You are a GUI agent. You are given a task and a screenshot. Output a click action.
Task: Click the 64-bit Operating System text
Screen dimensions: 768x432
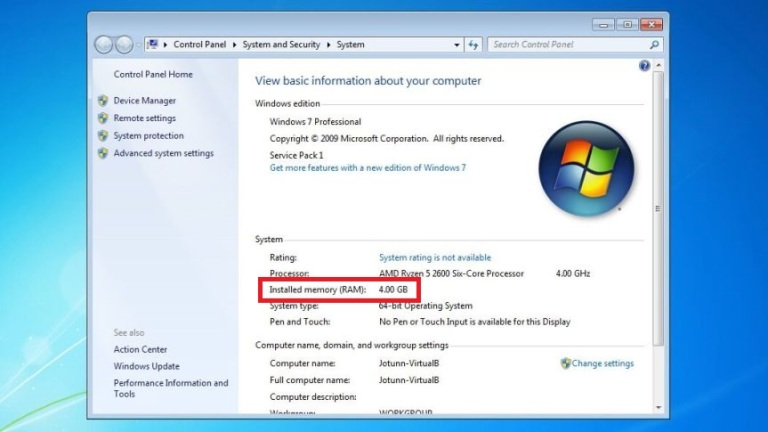[426, 306]
